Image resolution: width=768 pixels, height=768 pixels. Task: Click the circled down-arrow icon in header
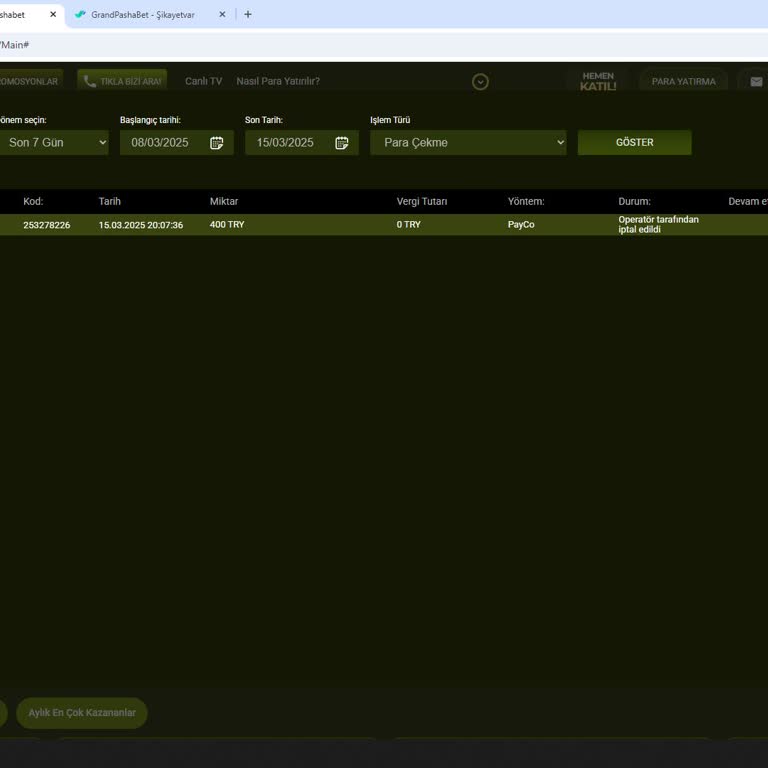(480, 82)
